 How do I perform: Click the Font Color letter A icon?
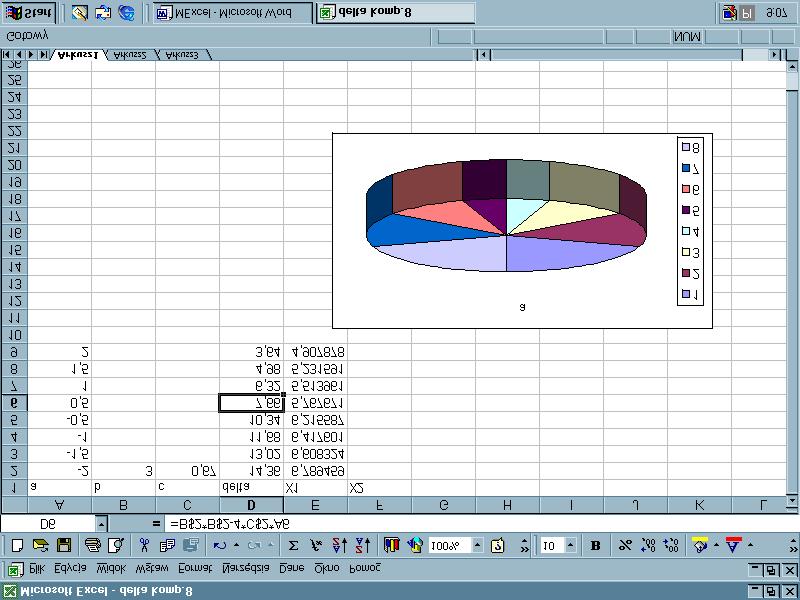734,545
